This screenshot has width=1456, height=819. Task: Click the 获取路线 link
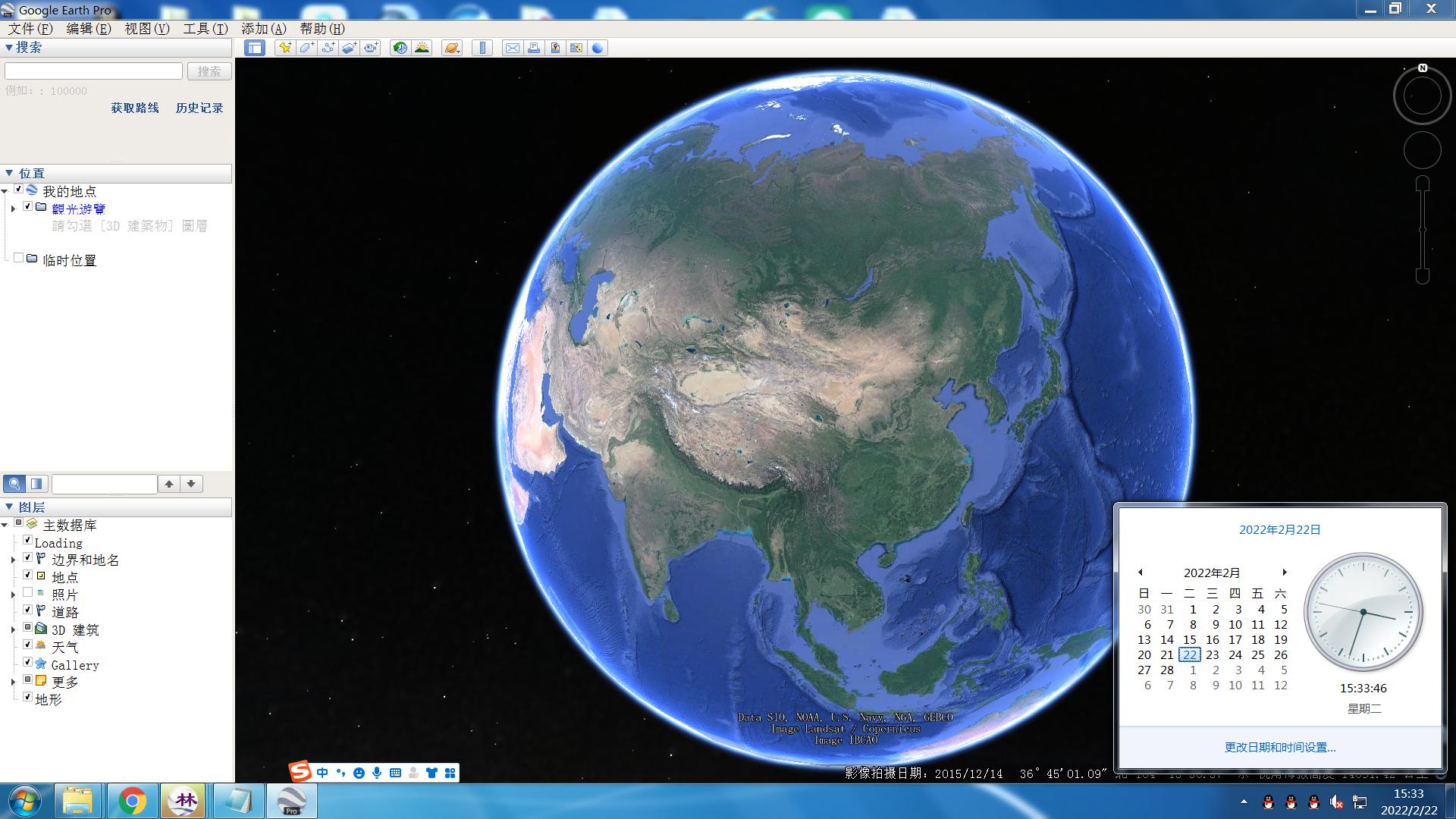(x=134, y=108)
